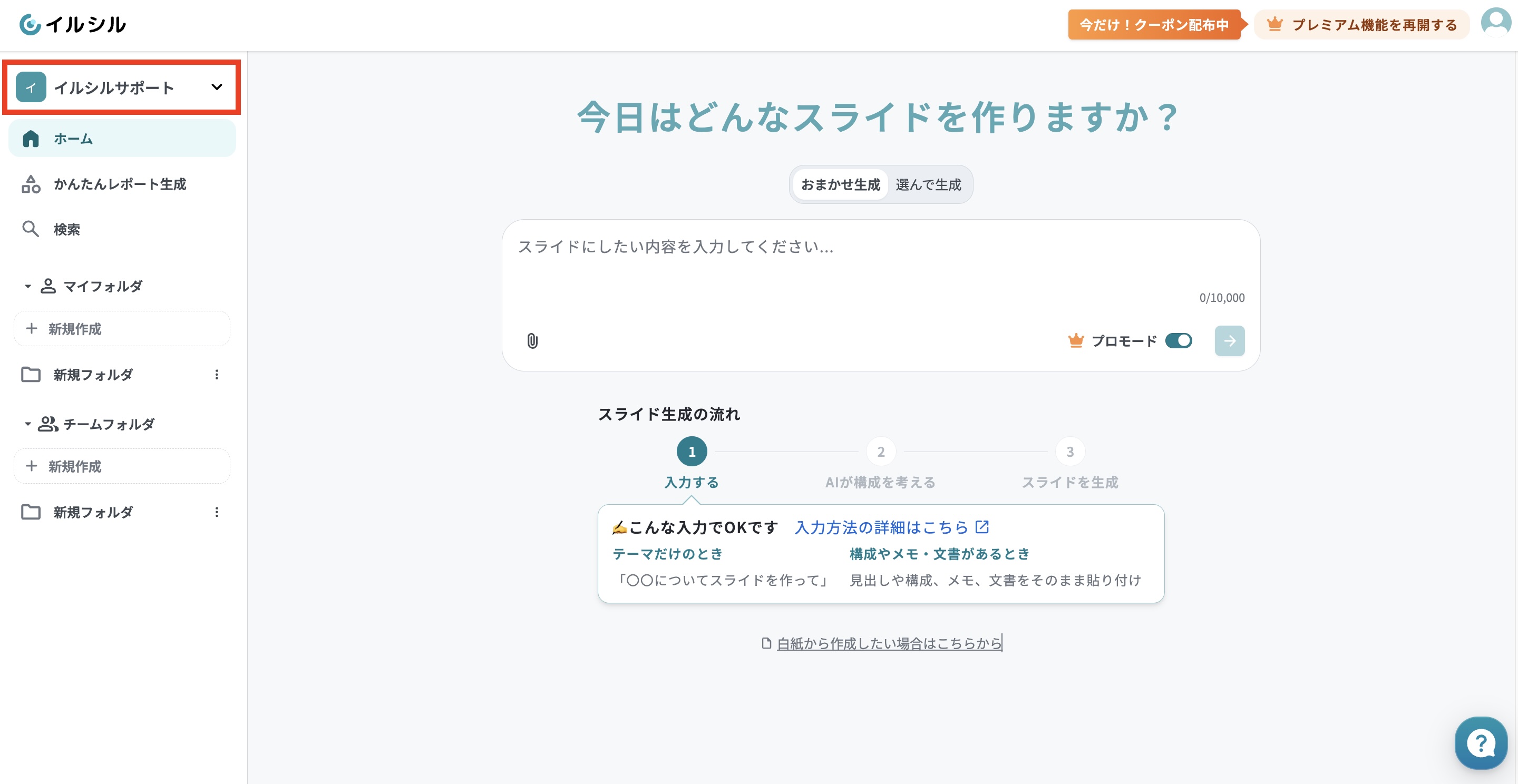Click the magnifier search icon in sidebar

coord(30,229)
